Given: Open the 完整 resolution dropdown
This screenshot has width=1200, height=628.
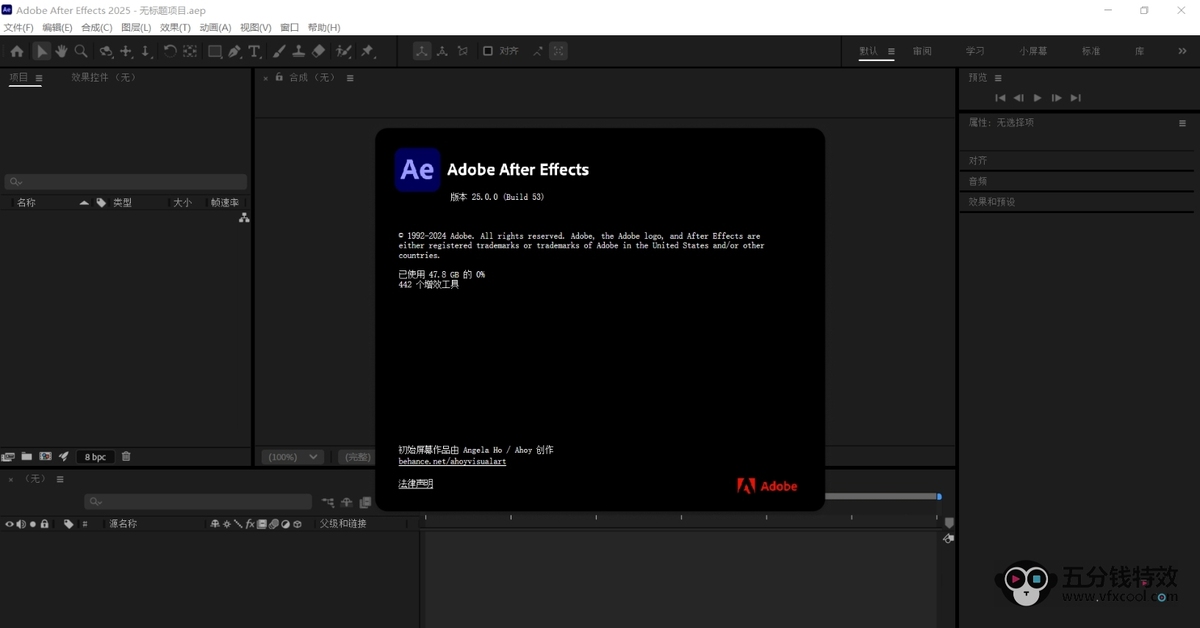Looking at the screenshot, I should (356, 457).
